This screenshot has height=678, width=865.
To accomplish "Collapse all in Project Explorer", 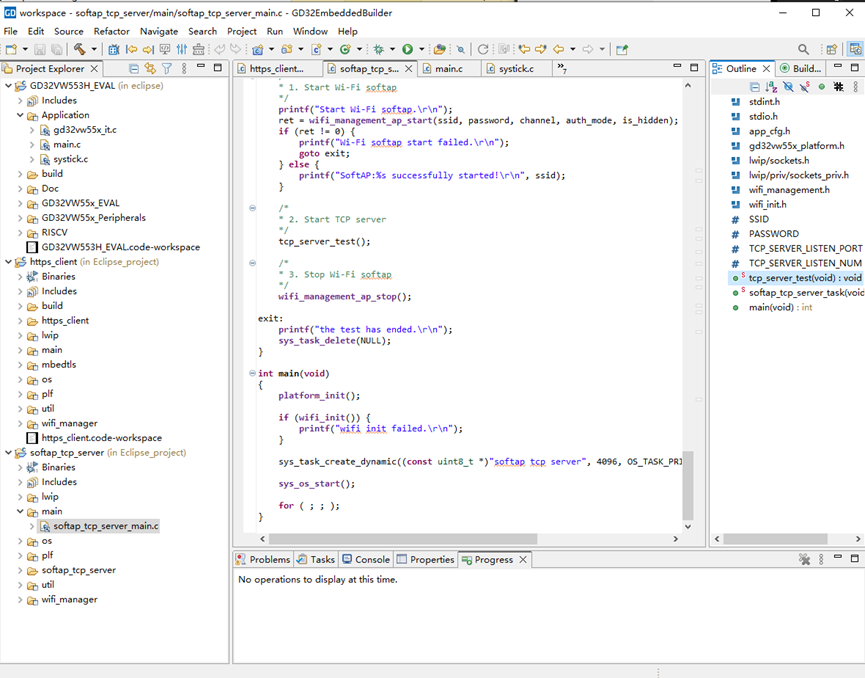I will (133, 69).
